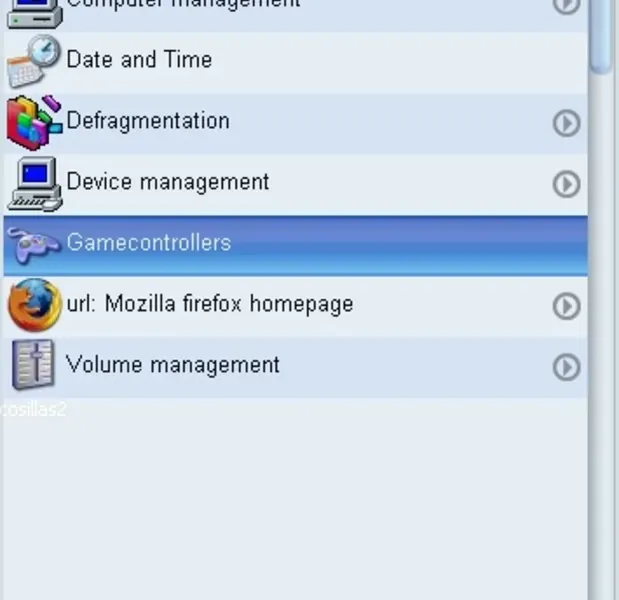
Task: Click the Volume management cabinet icon
Action: (x=34, y=365)
